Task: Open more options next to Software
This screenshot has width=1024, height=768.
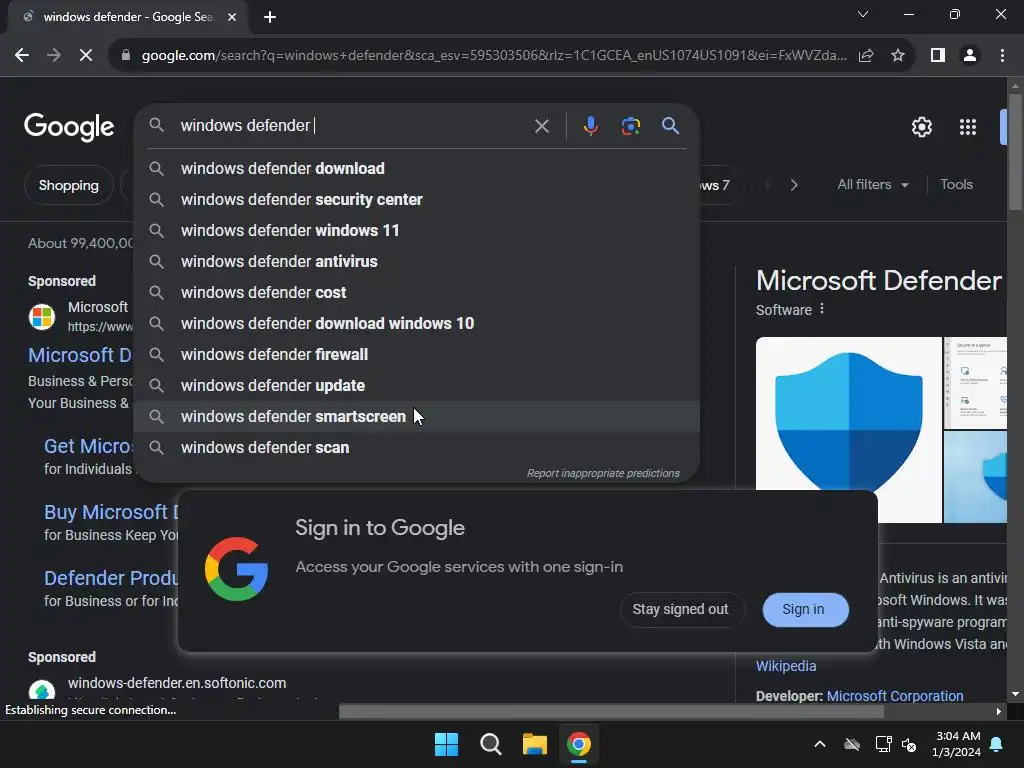Action: [822, 309]
